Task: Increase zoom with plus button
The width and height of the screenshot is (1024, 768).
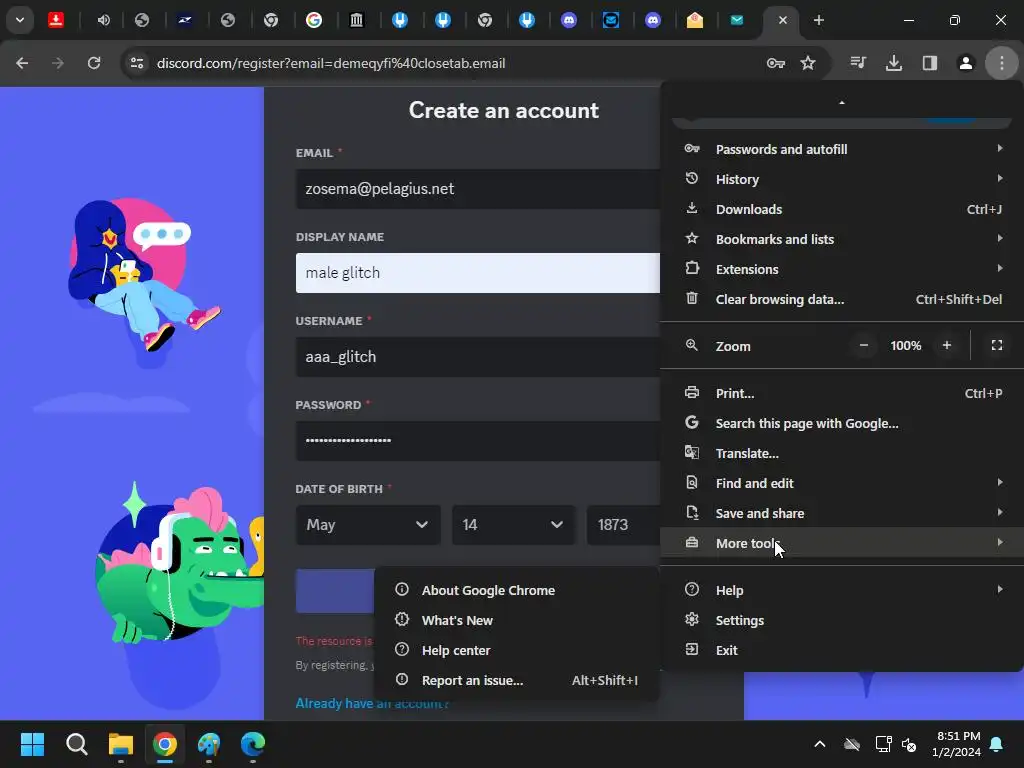Action: point(947,345)
